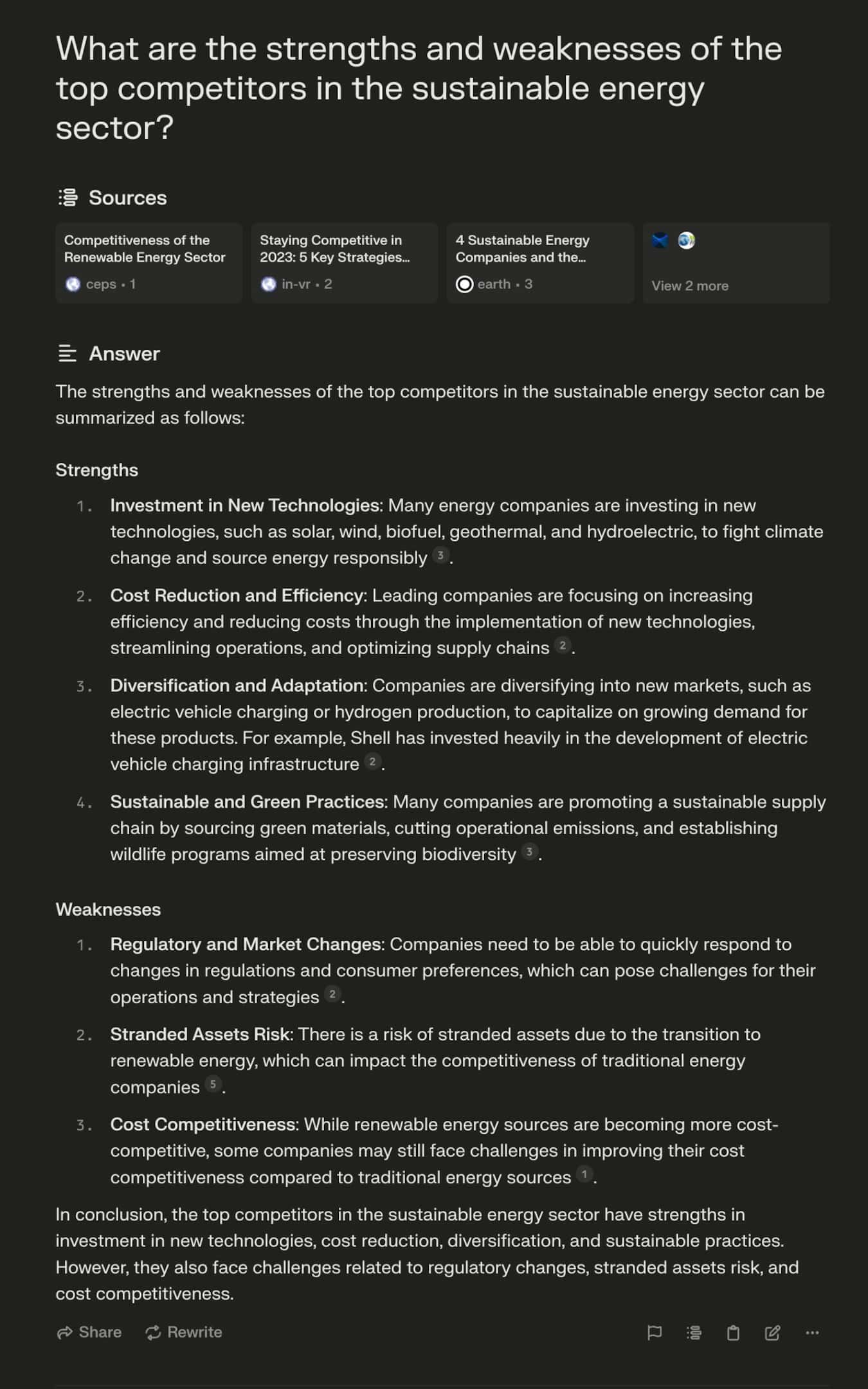Click citation 2 after 'charging infrastructure'

coord(372,762)
